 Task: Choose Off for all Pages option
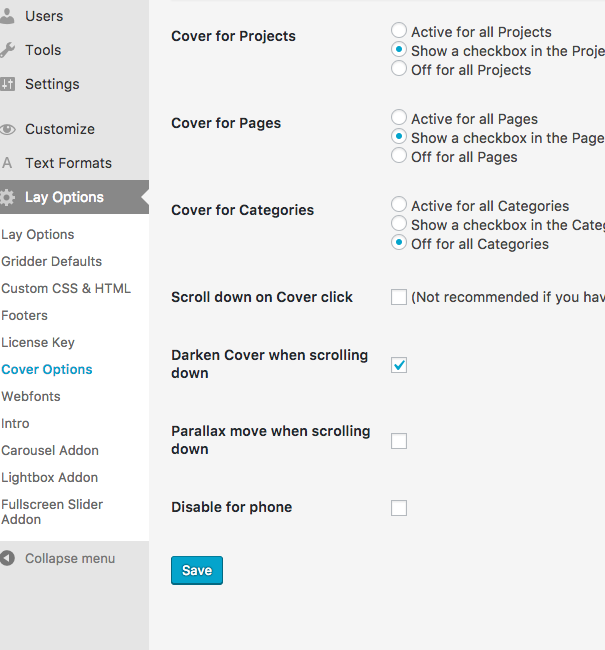399,156
